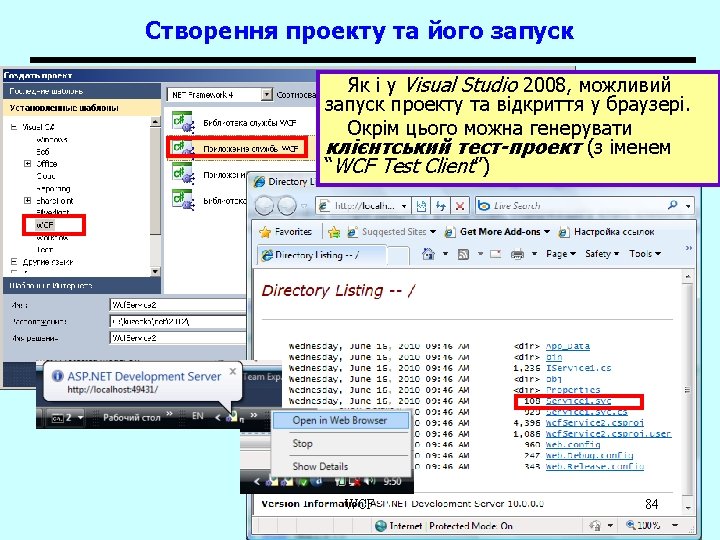Image resolution: width=720 pixels, height=540 pixels.
Task: Choose Open in Web Browser from context menu
Action: point(340,421)
